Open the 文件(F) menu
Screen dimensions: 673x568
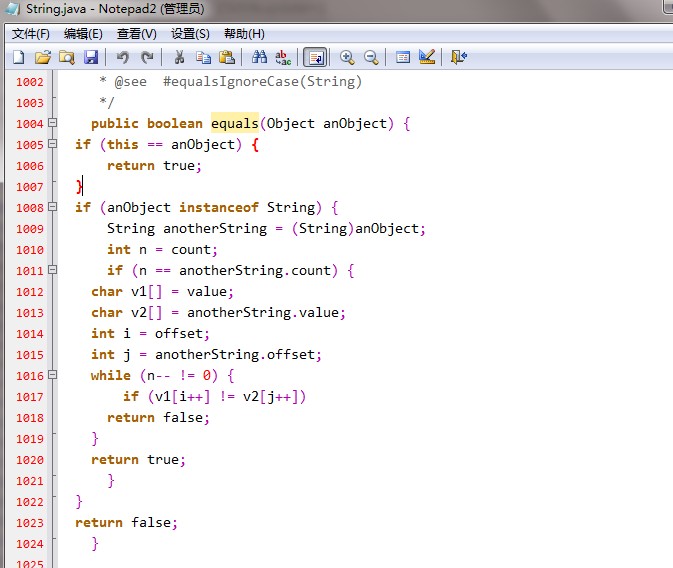click(x=30, y=34)
